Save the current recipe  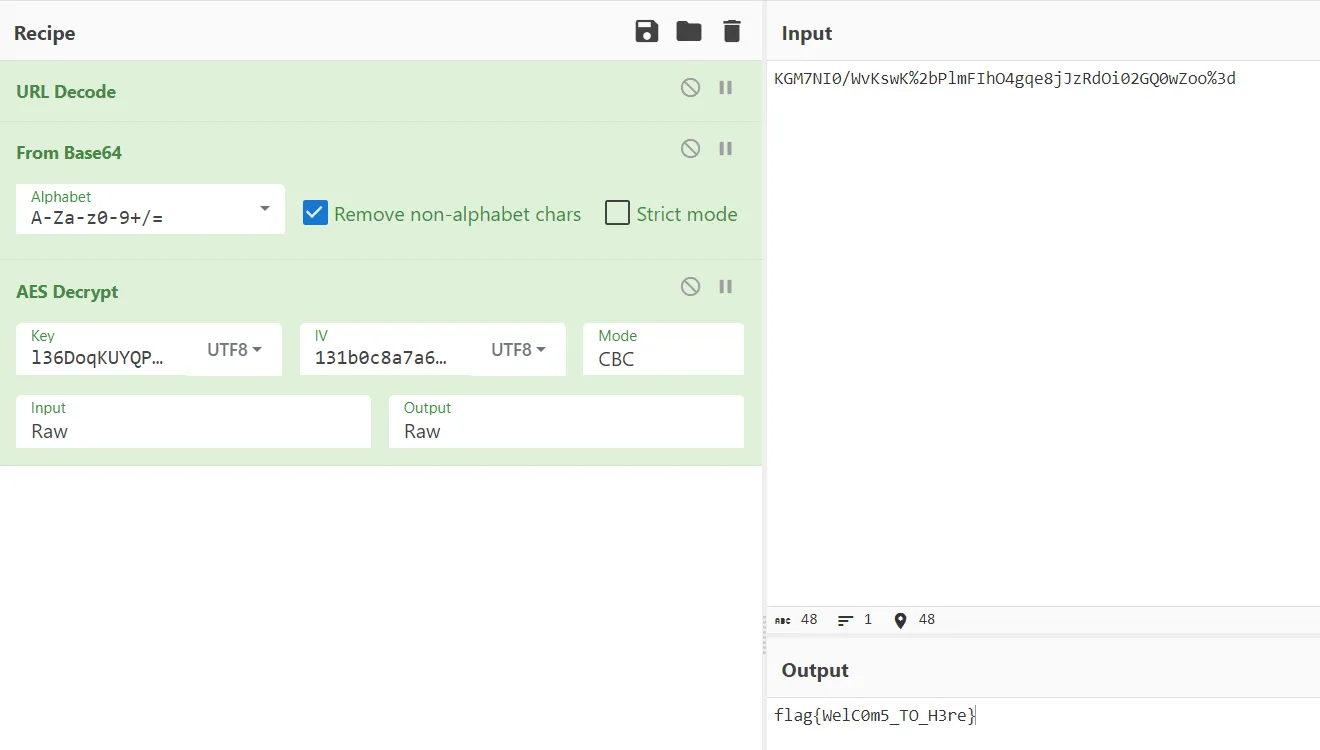(x=647, y=32)
